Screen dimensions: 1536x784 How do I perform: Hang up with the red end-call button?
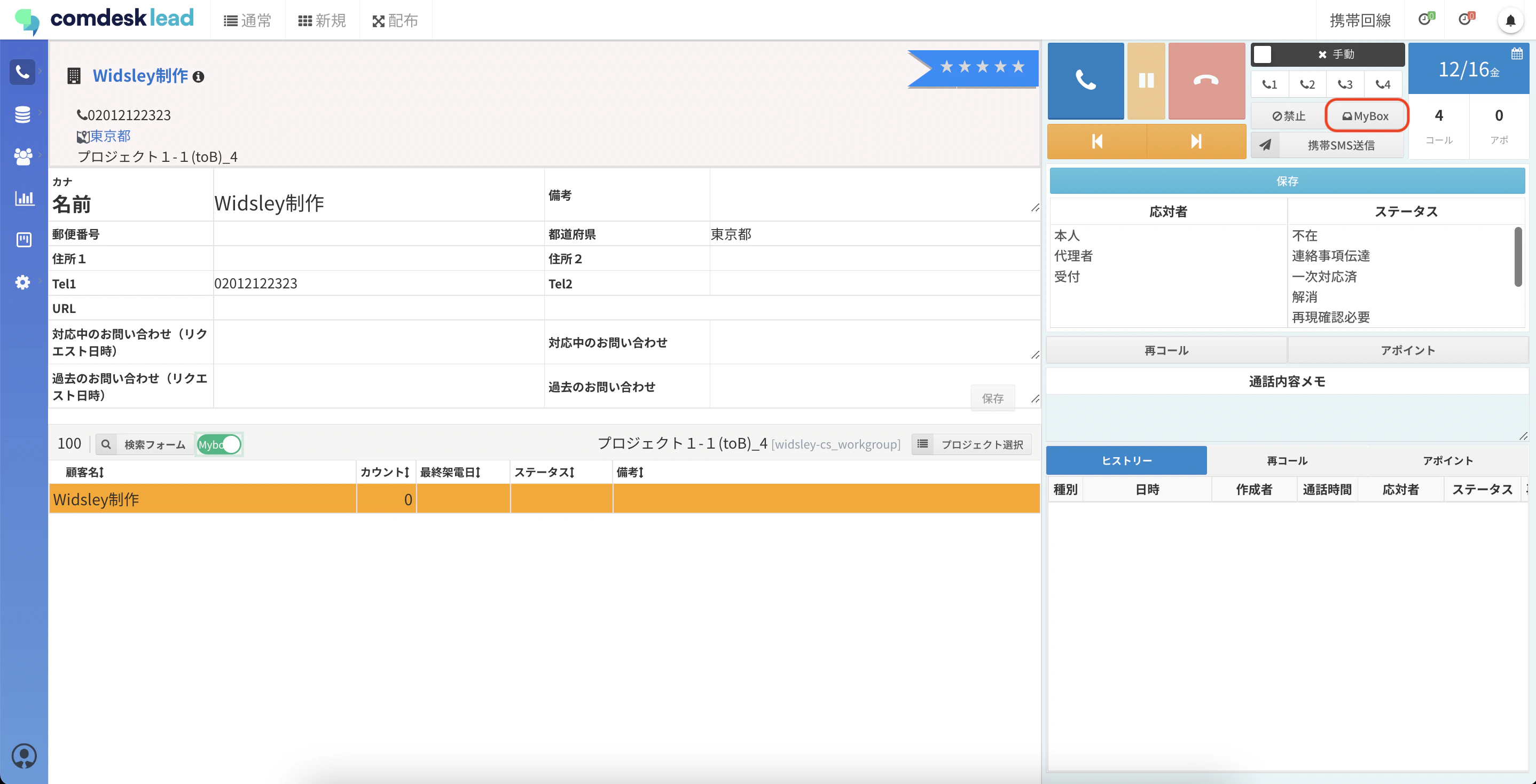(1206, 81)
